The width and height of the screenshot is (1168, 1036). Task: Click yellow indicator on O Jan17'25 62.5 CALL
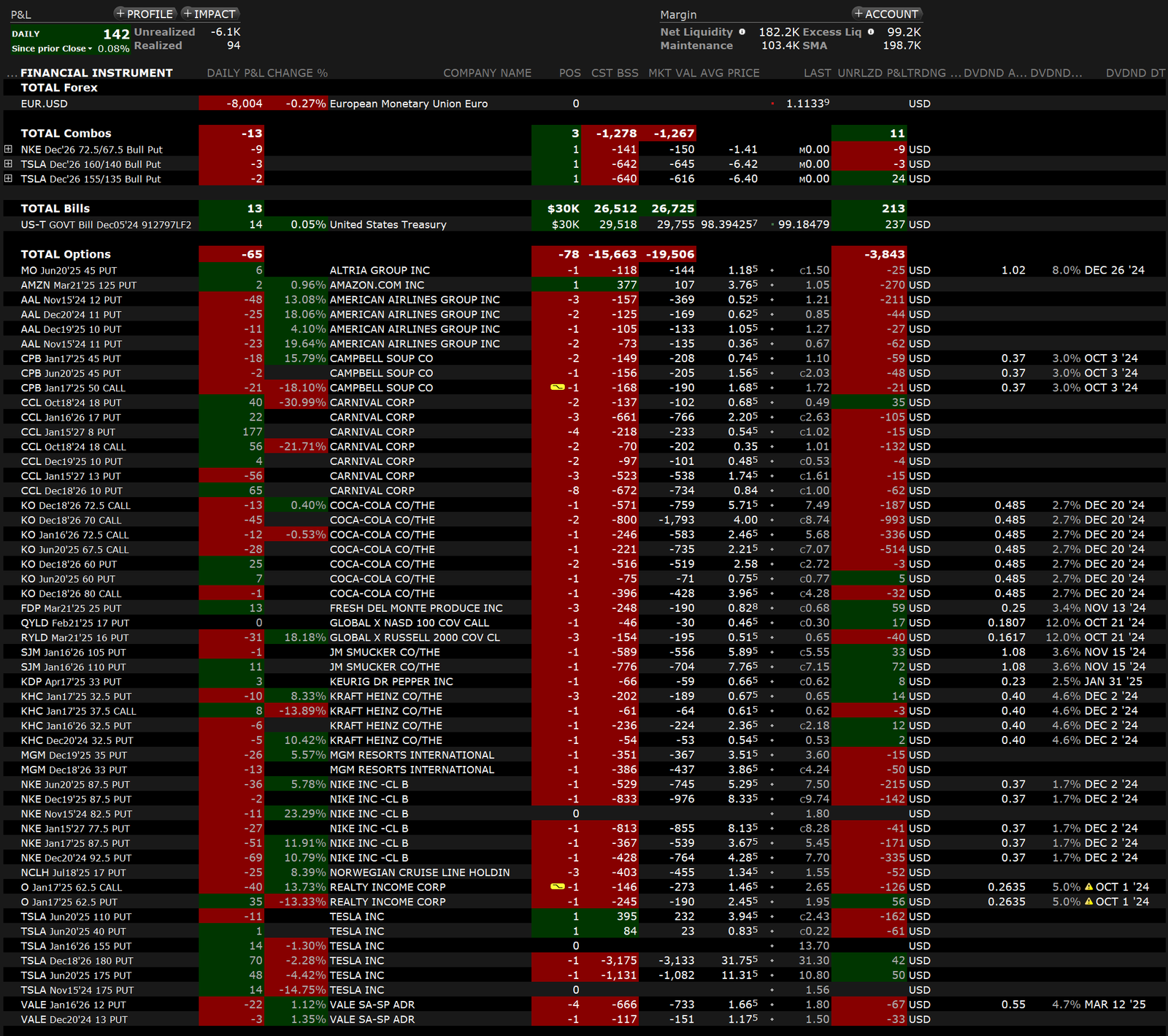[x=557, y=887]
